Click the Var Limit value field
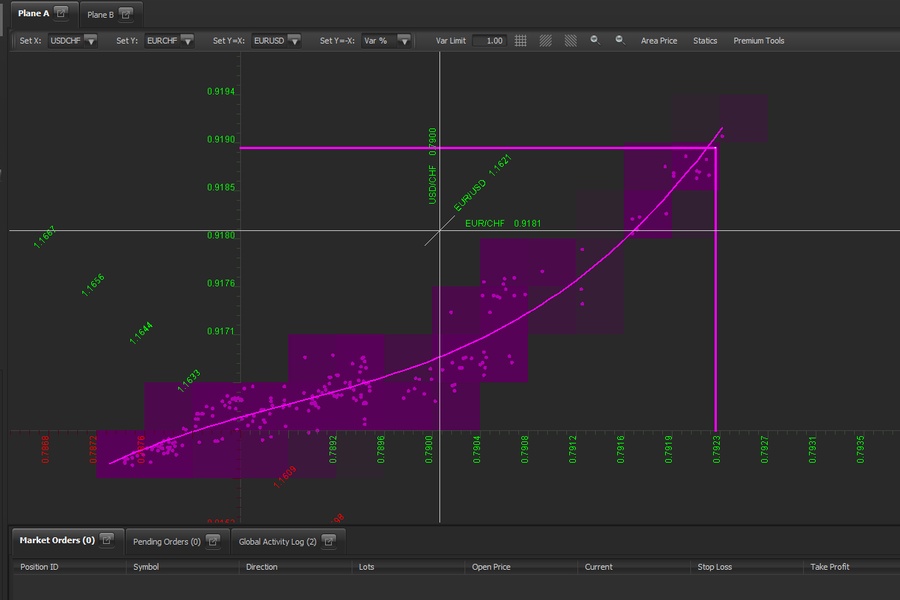 (x=489, y=41)
